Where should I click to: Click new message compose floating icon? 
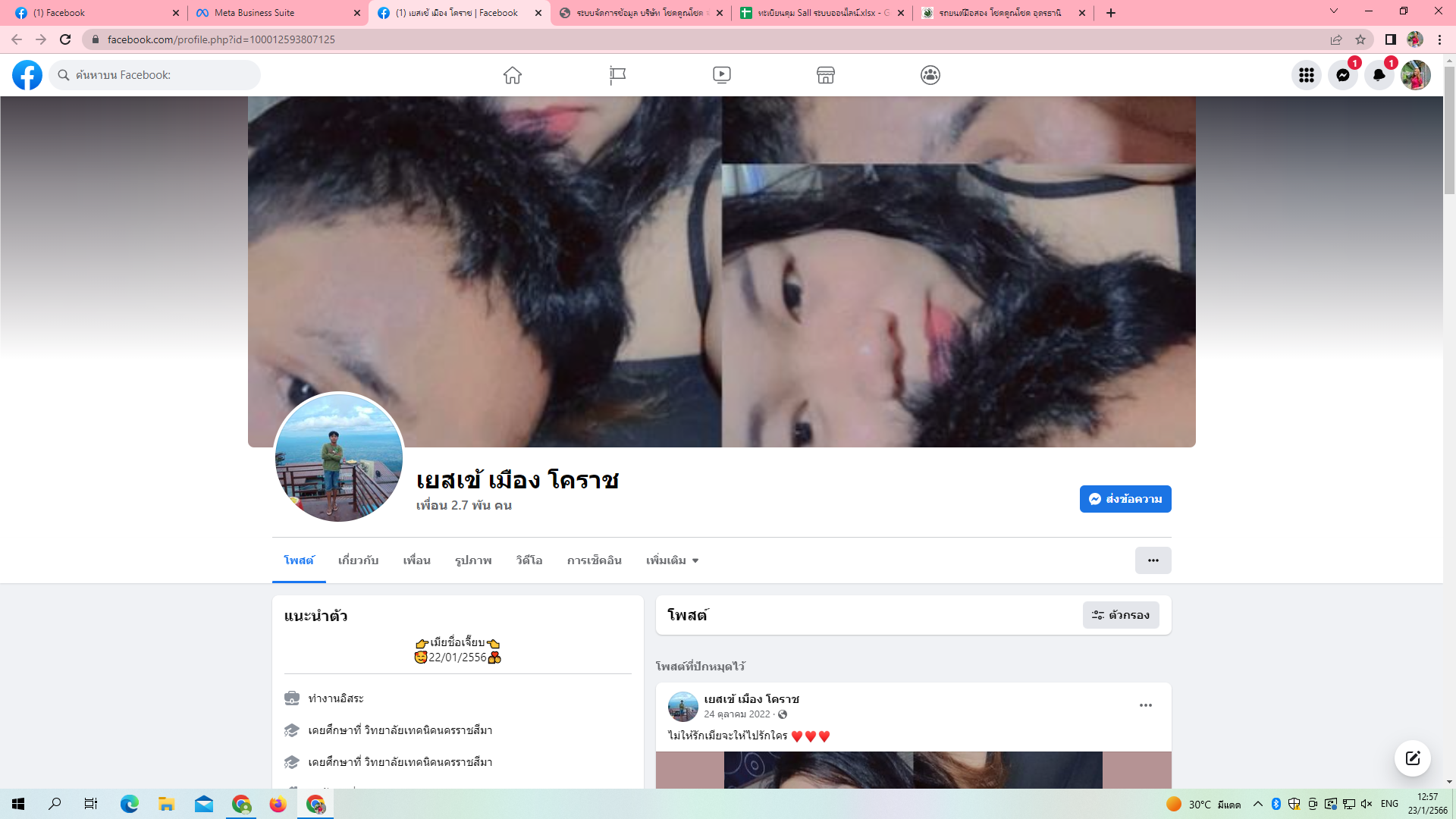pyautogui.click(x=1412, y=758)
